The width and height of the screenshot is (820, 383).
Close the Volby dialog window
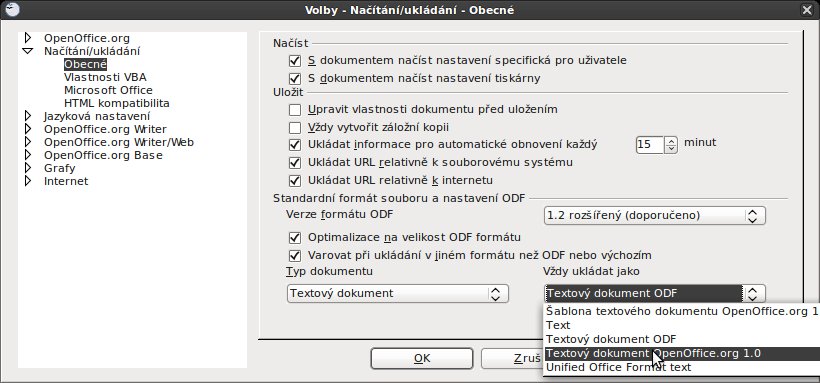[807, 10]
